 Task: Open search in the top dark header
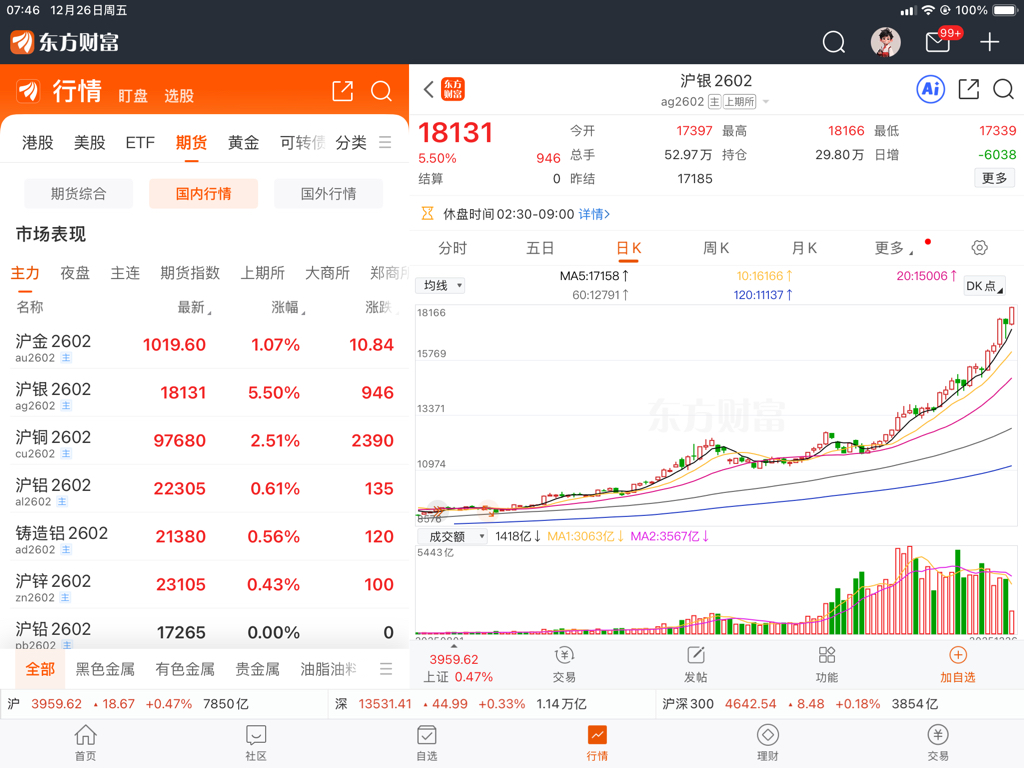click(833, 42)
